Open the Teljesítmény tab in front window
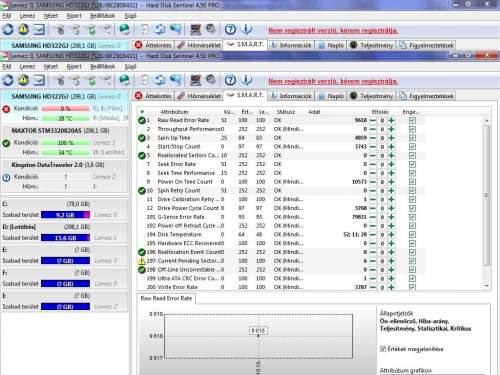This screenshot has height=375, width=500. click(372, 96)
